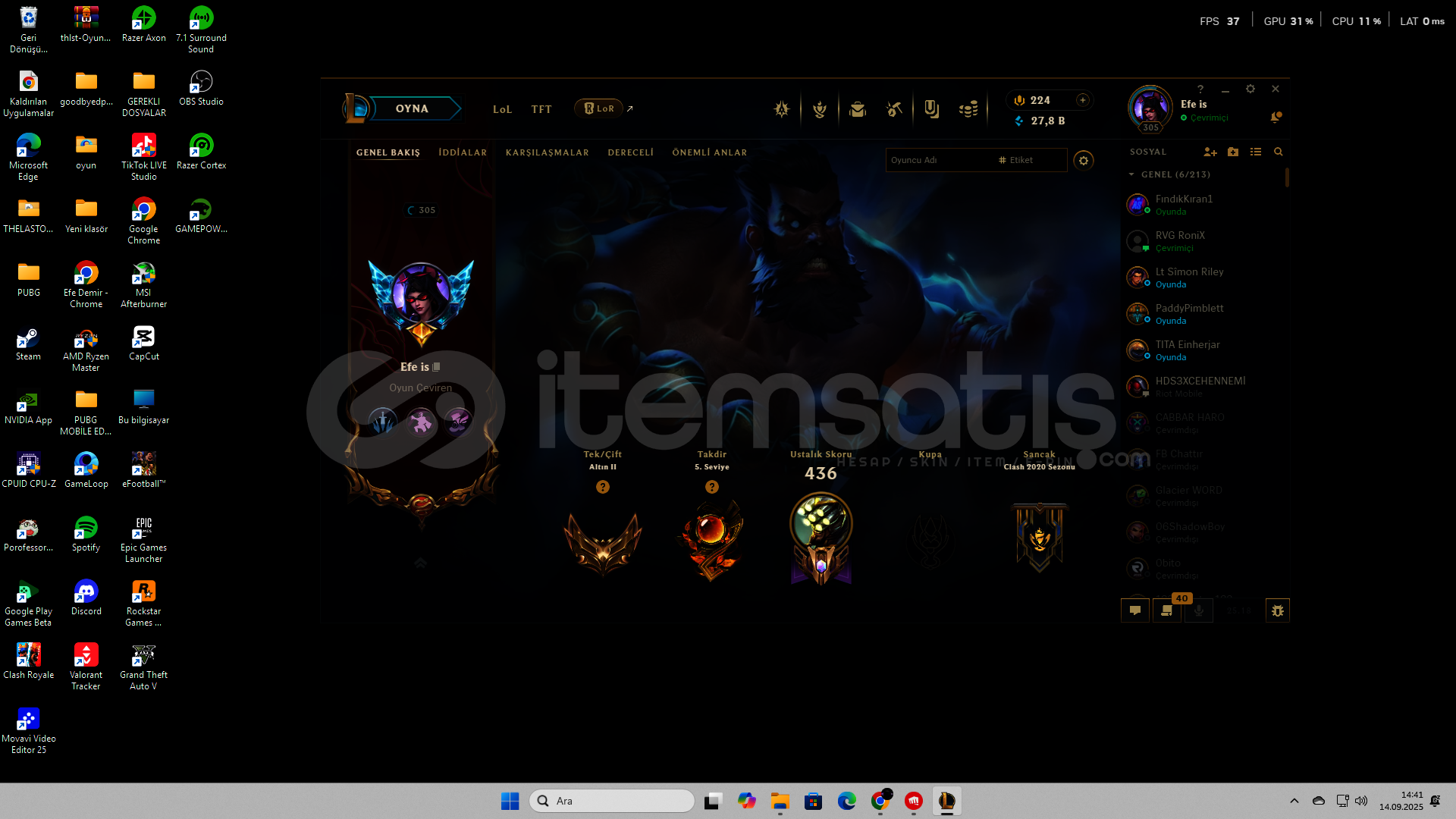
Task: Click Takdir question mark icon
Action: point(712,487)
